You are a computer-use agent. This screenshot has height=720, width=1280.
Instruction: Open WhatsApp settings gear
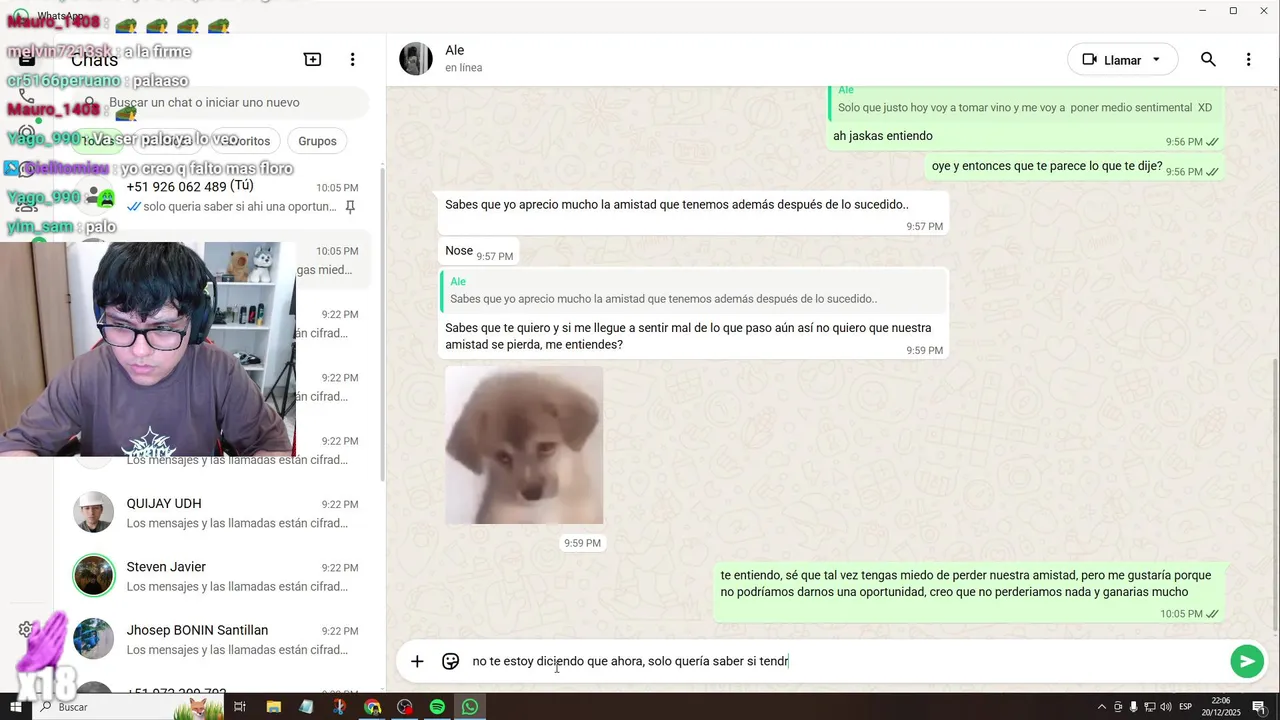tap(26, 629)
